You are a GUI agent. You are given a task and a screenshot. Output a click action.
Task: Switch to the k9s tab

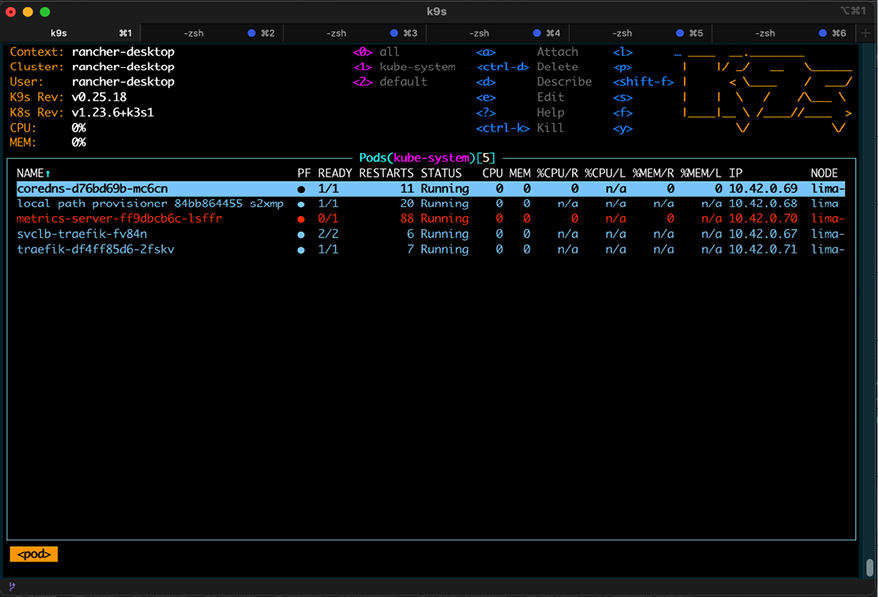(x=71, y=33)
